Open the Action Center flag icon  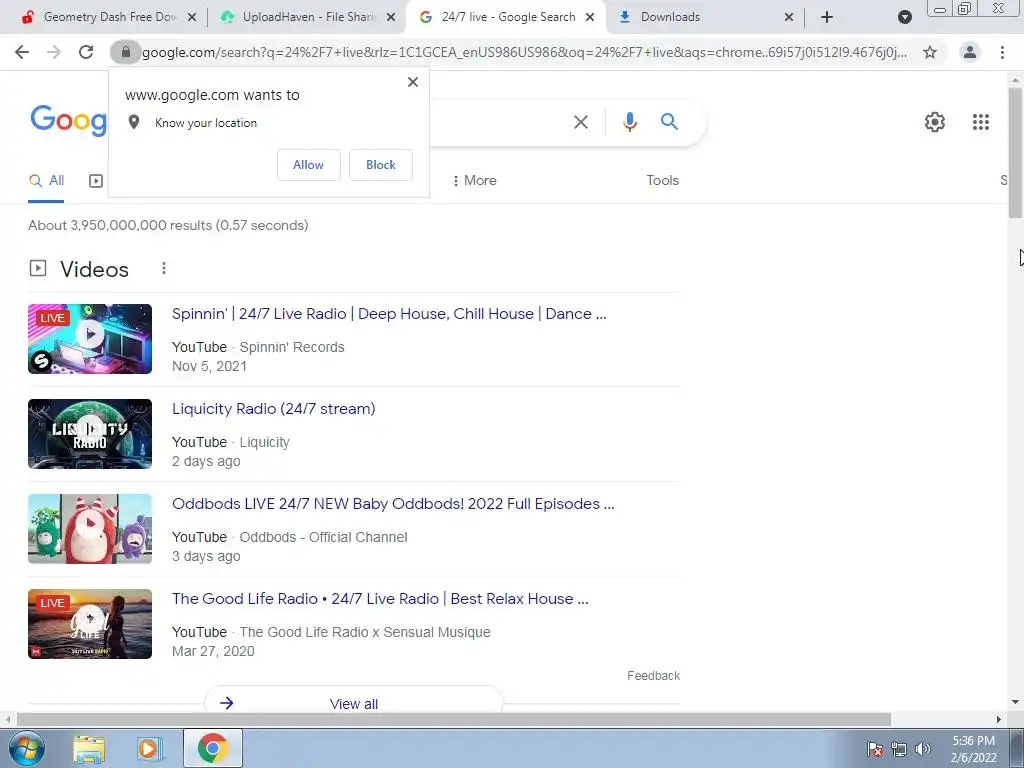point(874,749)
